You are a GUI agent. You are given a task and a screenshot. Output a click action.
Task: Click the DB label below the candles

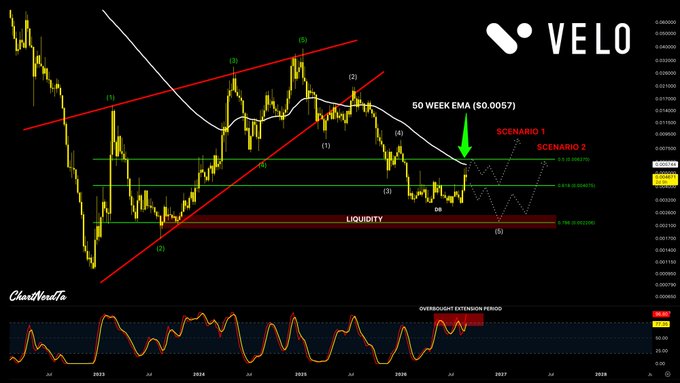[x=438, y=210]
